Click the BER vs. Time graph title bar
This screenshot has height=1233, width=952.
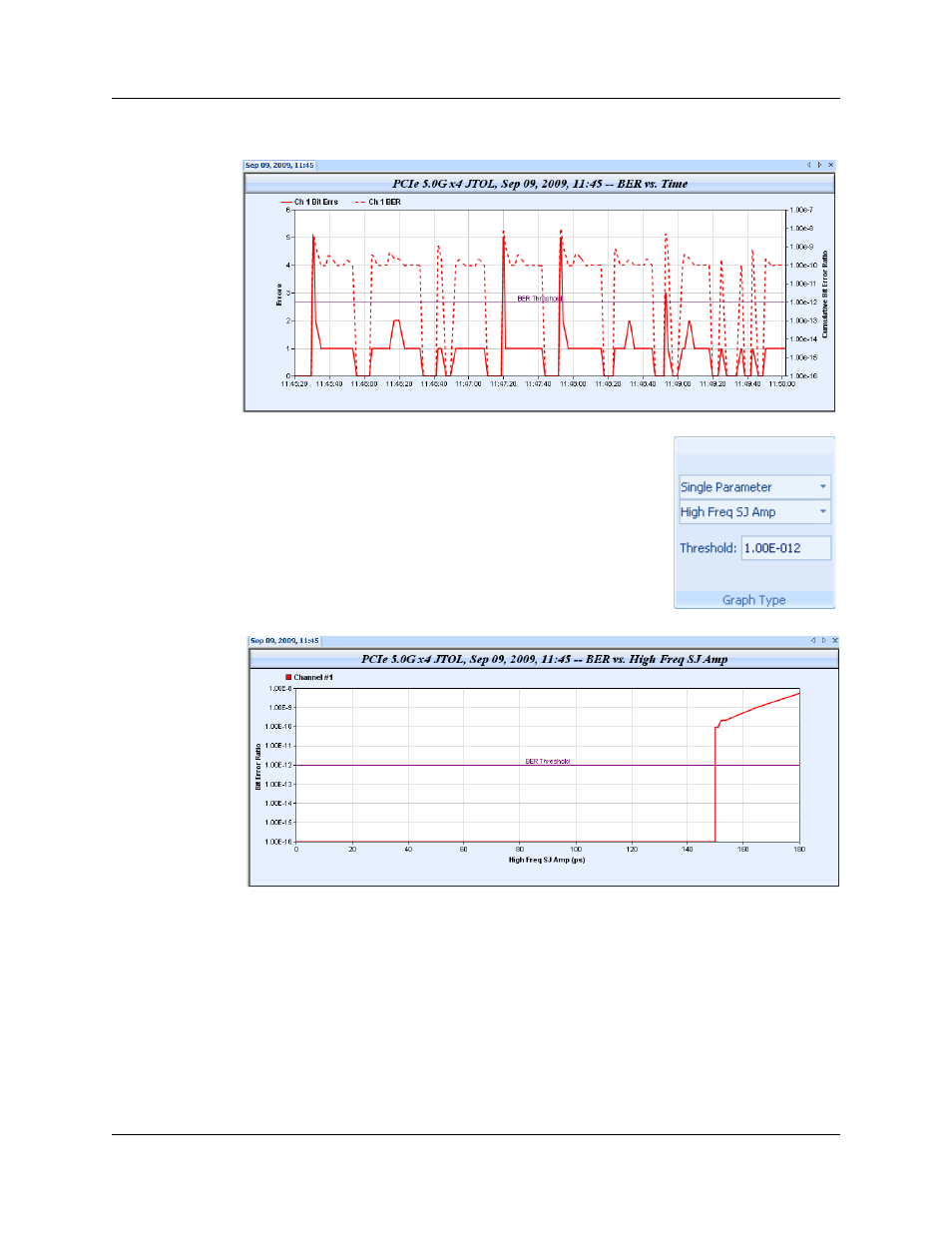(x=539, y=184)
